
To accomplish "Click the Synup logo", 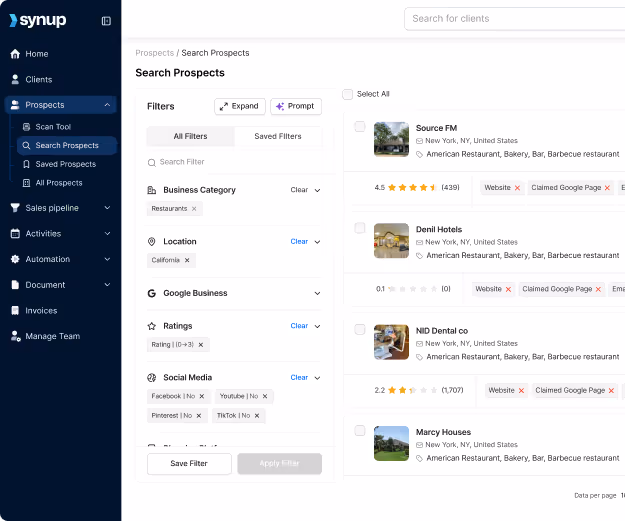I will click(38, 20).
